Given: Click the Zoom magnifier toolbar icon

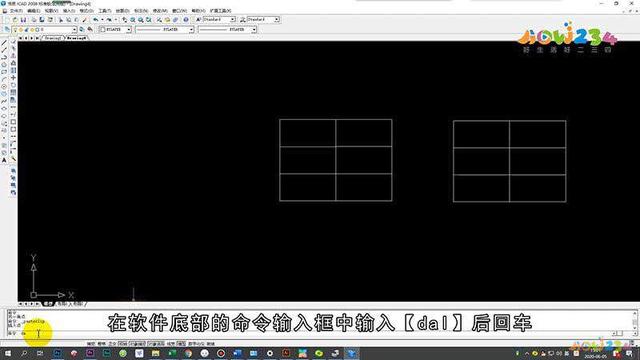Looking at the screenshot, I should point(133,20).
